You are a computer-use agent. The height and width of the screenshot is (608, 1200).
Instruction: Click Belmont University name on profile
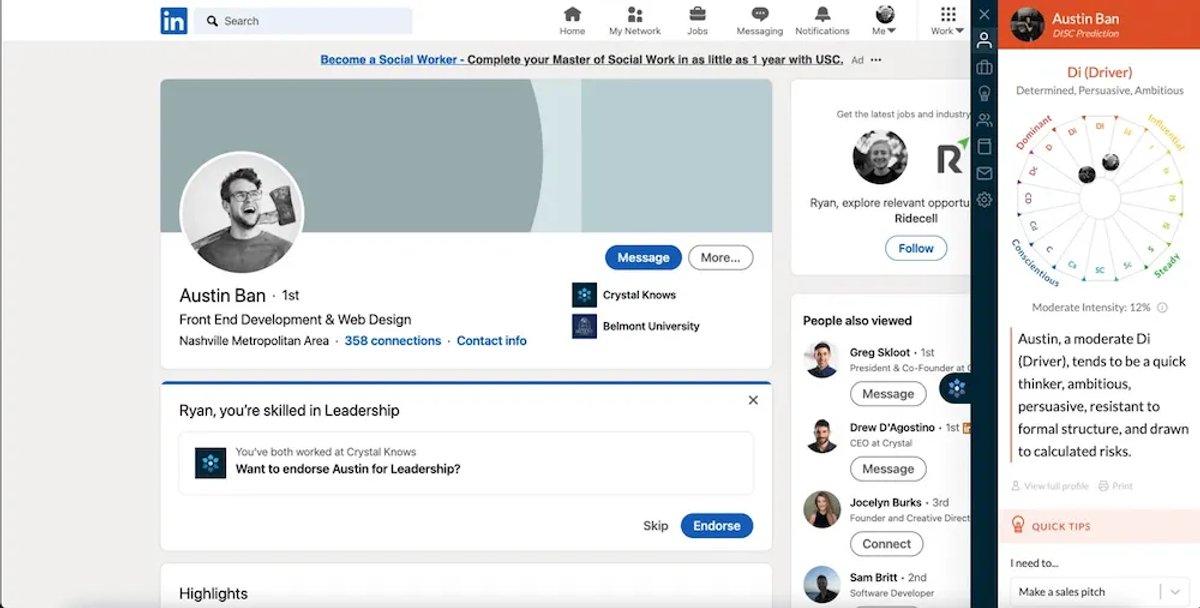click(x=651, y=326)
